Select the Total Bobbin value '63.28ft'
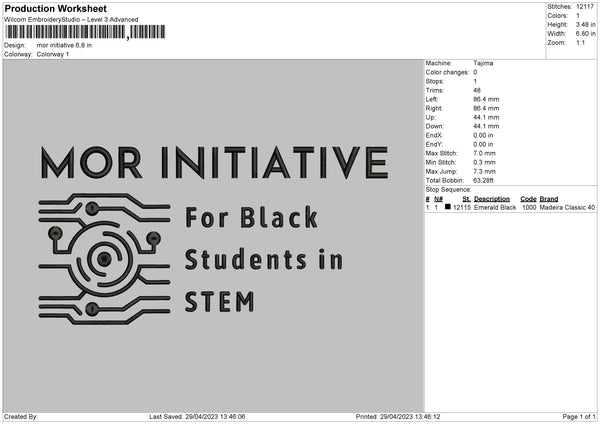Image resolution: width=600 pixels, height=424 pixels. tap(483, 181)
